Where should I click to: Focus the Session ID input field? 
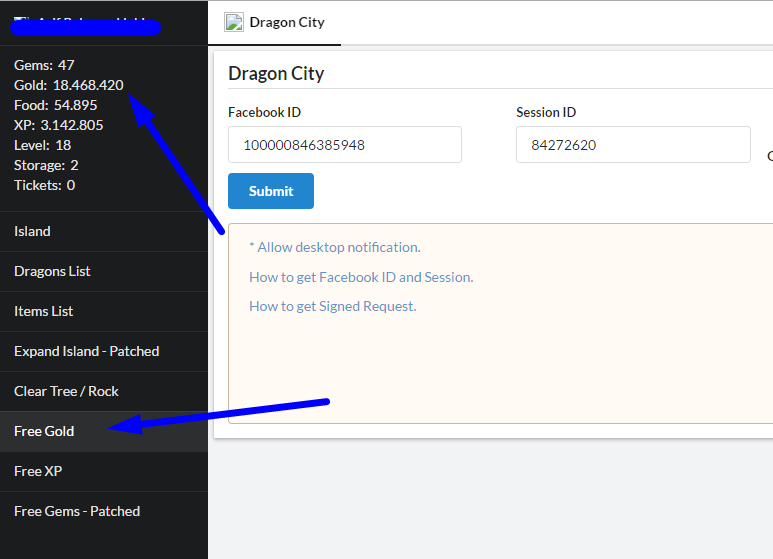(633, 144)
